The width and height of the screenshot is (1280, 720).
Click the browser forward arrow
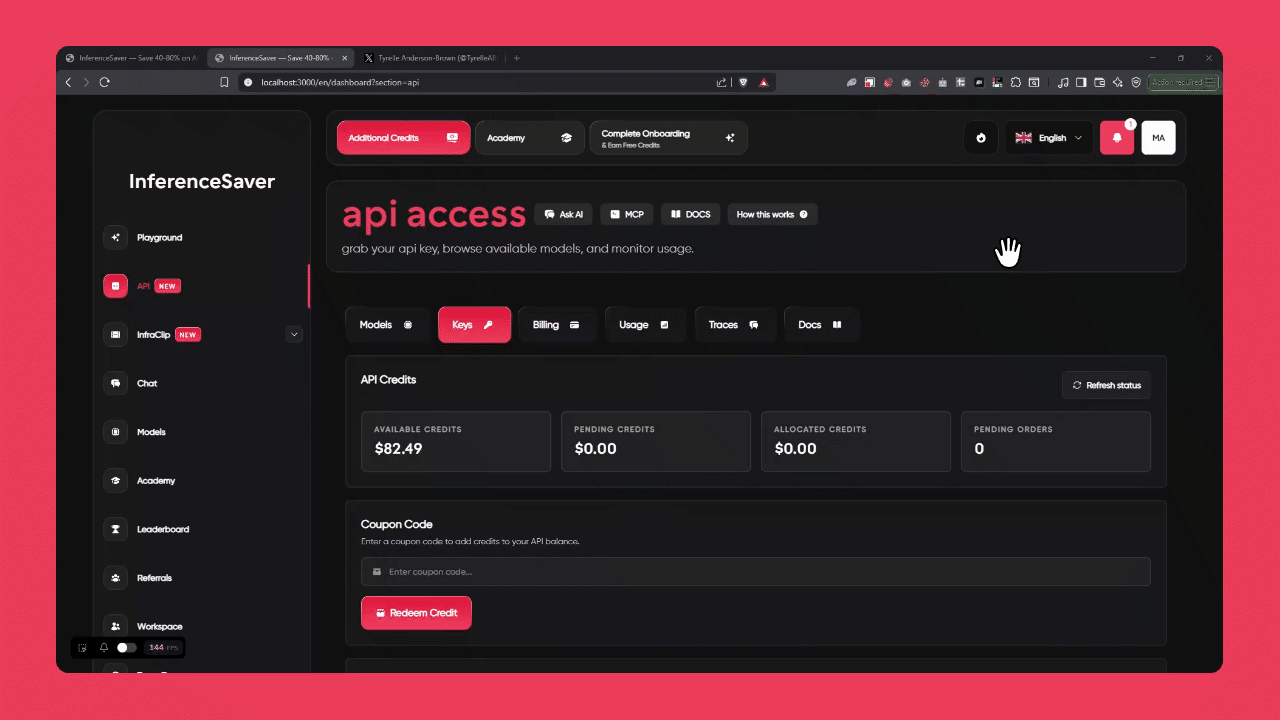coord(86,82)
